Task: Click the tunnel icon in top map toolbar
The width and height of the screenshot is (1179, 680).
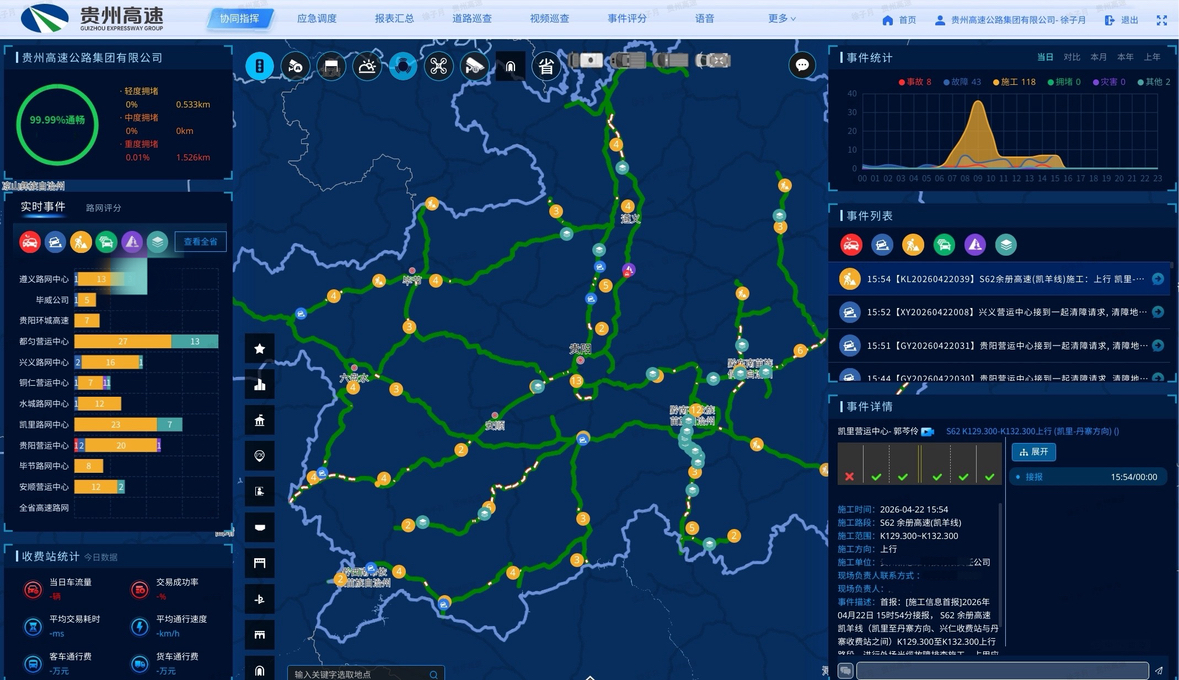Action: click(511, 66)
